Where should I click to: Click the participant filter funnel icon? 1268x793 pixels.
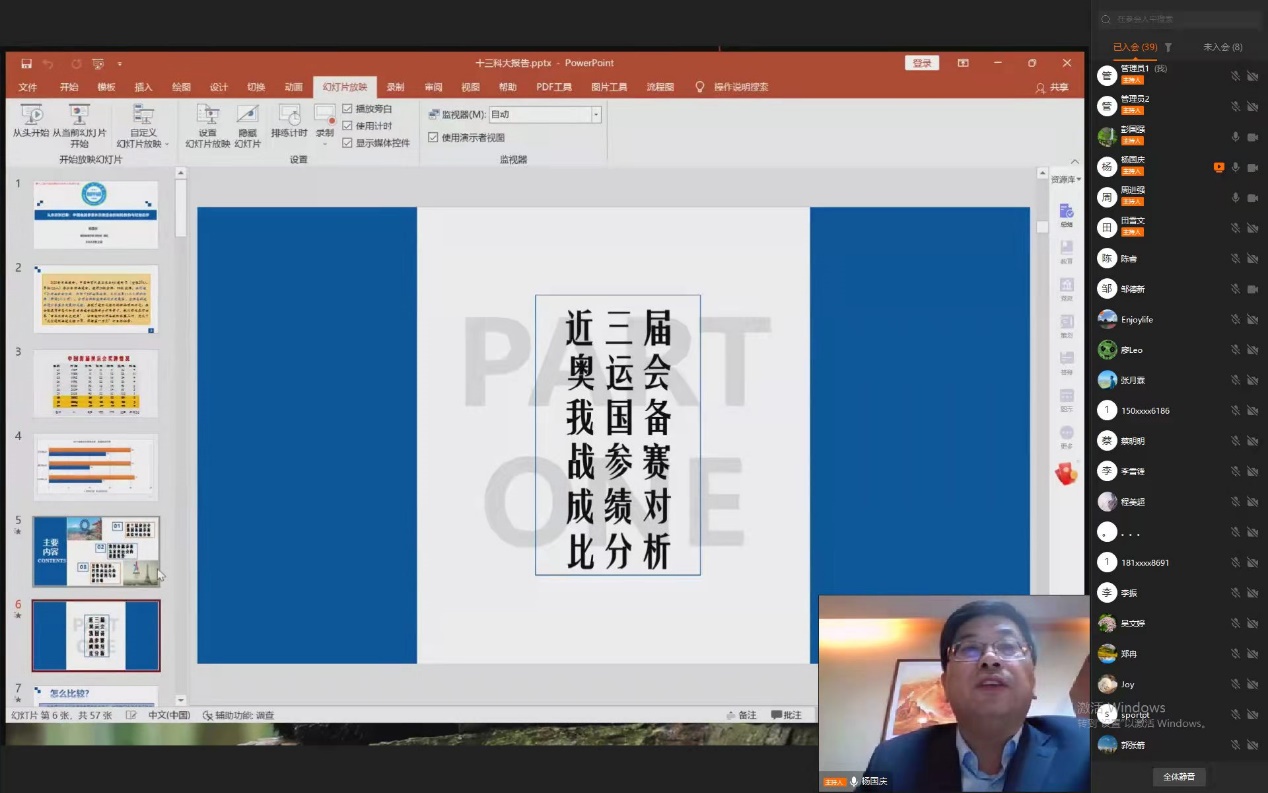1168,47
